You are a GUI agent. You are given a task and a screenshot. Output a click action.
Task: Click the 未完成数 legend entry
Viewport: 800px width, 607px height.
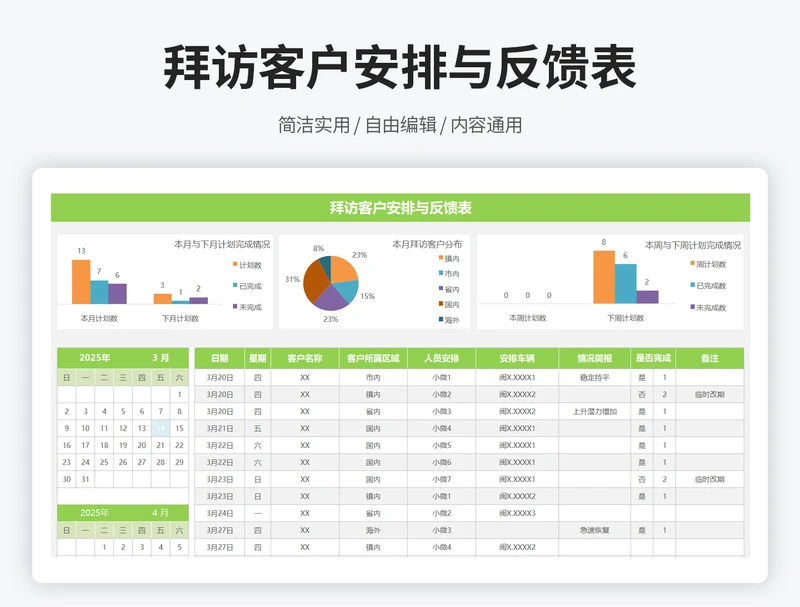pyautogui.click(x=708, y=308)
